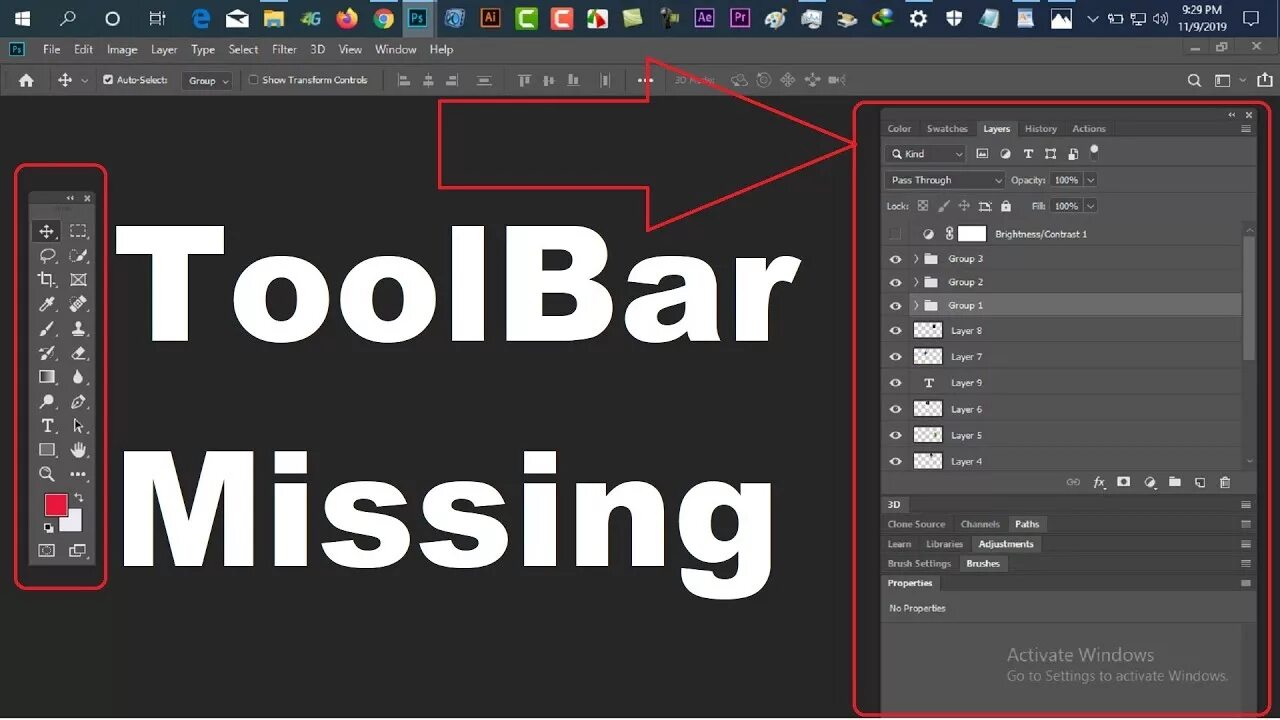Enable Show Transform Controls
The width and height of the screenshot is (1280, 720).
point(253,79)
